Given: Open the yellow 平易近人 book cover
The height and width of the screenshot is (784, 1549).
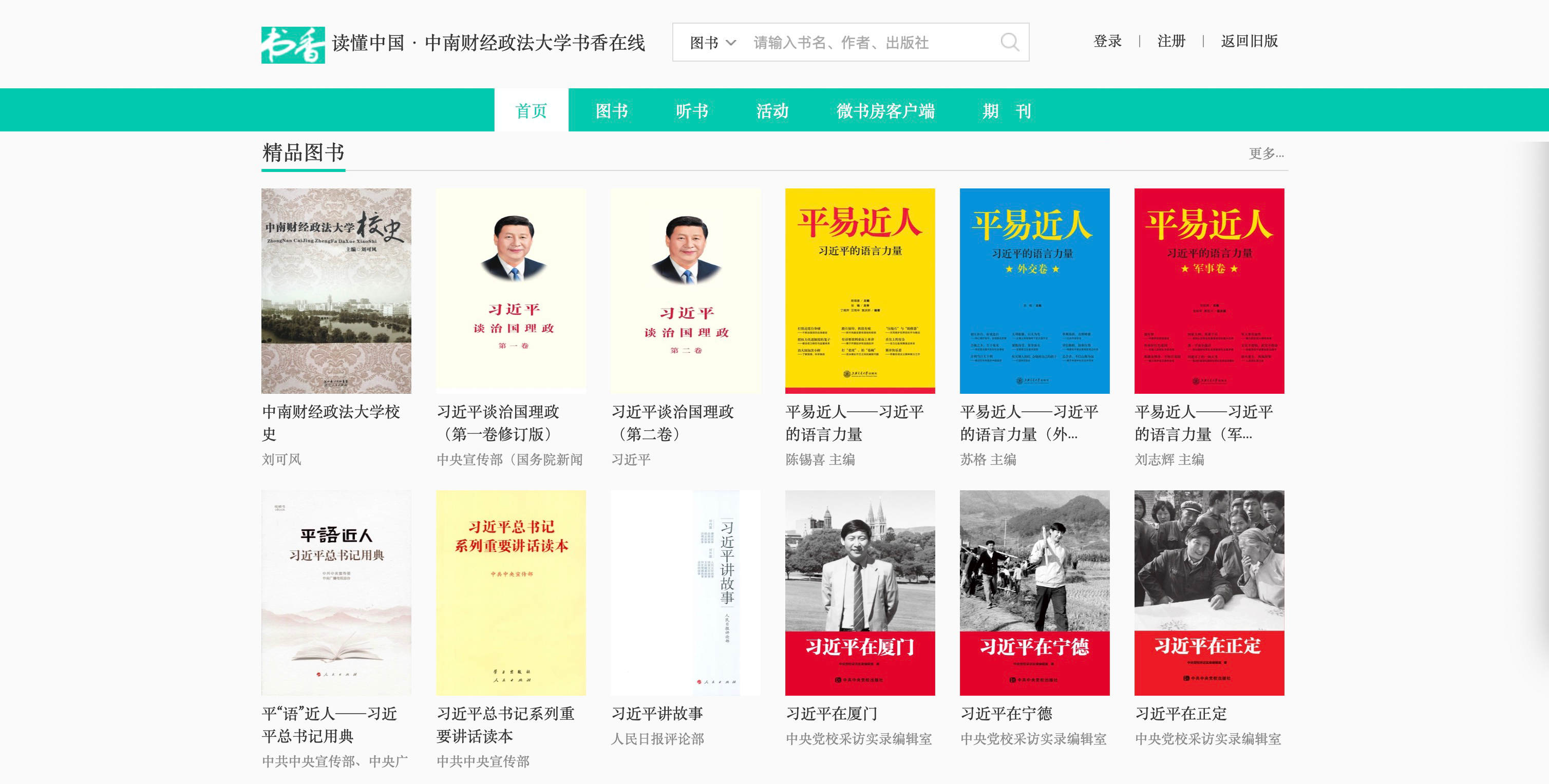Looking at the screenshot, I should pos(860,291).
